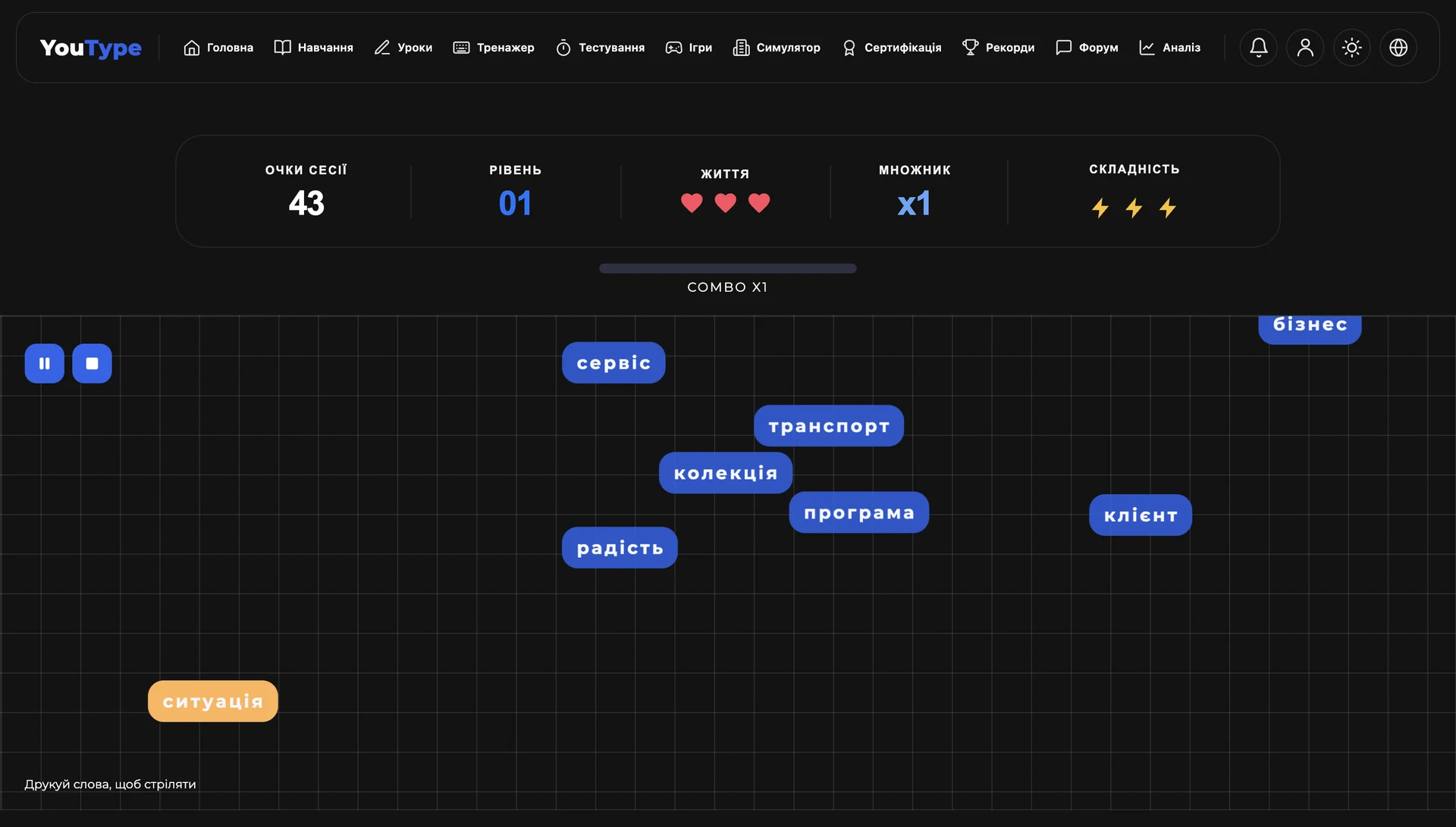Stop the game with the square button

92,363
